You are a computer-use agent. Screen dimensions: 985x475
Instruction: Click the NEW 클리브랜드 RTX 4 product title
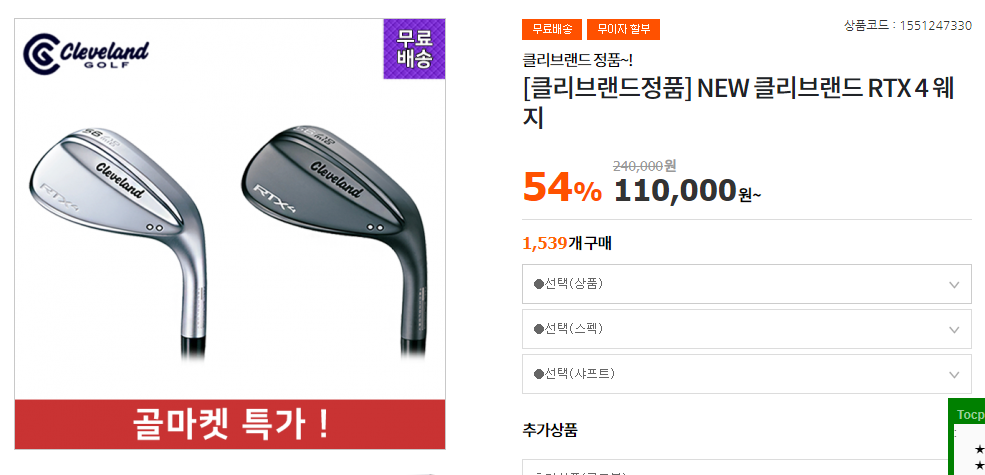tap(740, 102)
